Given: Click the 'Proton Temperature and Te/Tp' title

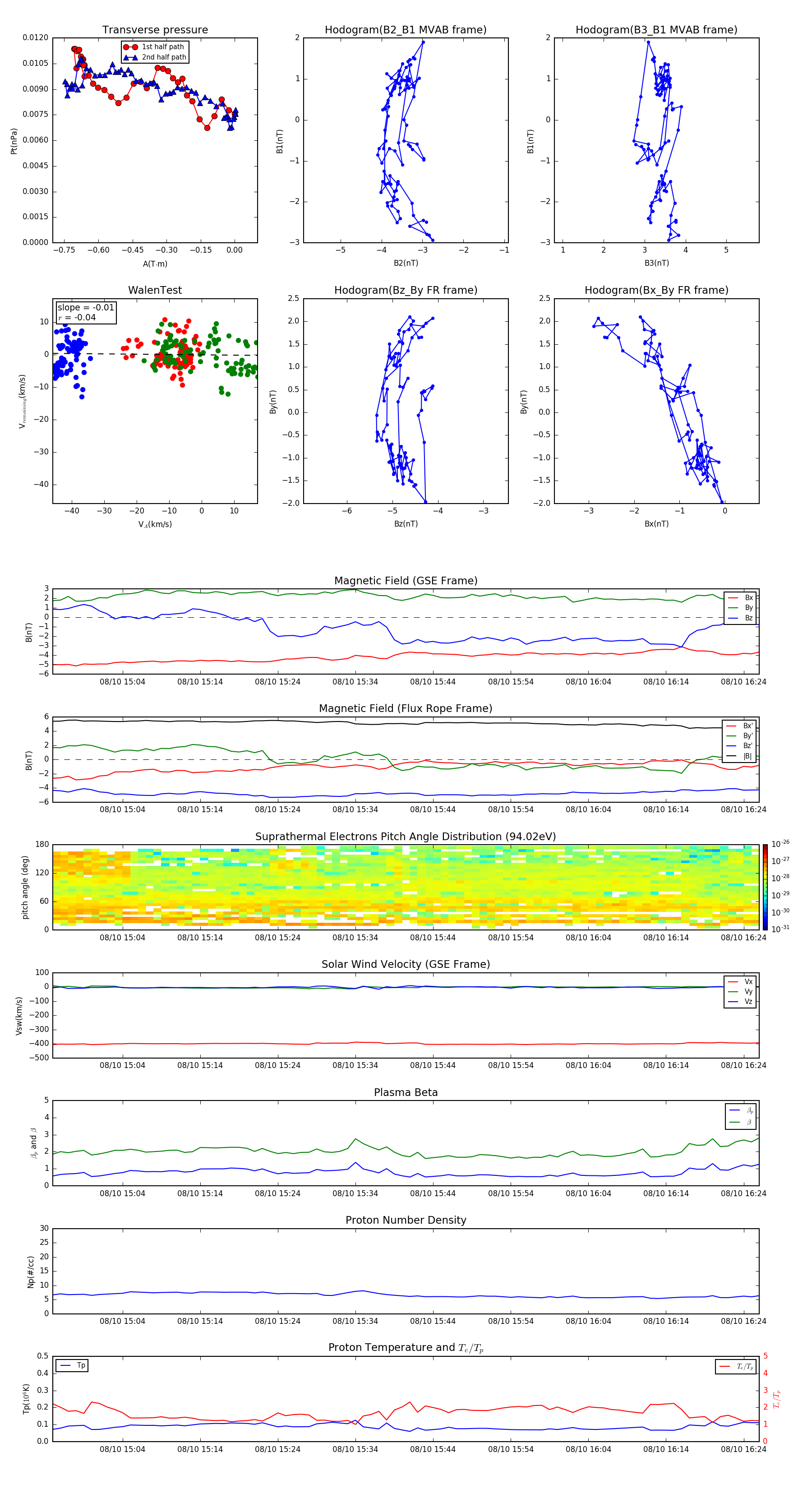Looking at the screenshot, I should [x=406, y=1348].
